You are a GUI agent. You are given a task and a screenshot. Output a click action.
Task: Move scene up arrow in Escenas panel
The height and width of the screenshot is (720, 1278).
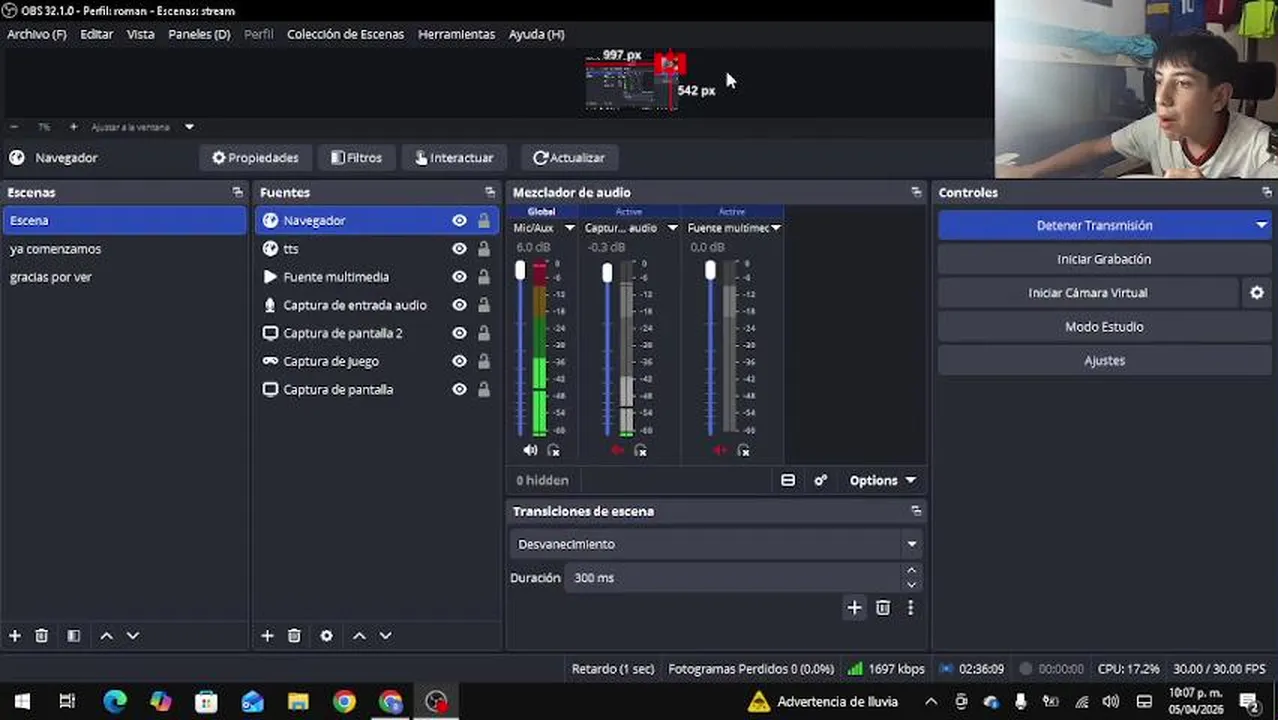pos(106,636)
